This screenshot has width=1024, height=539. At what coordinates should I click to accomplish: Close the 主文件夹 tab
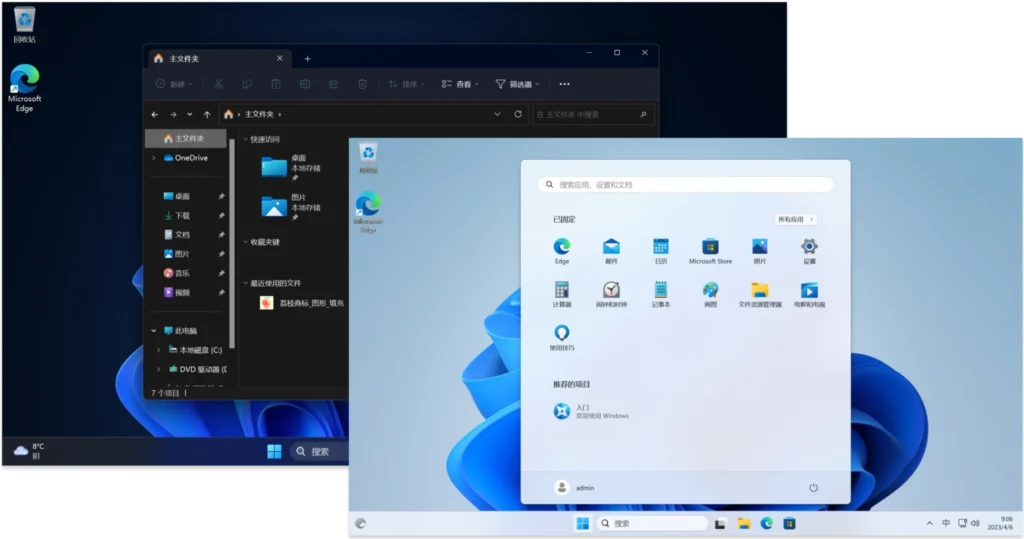[280, 58]
